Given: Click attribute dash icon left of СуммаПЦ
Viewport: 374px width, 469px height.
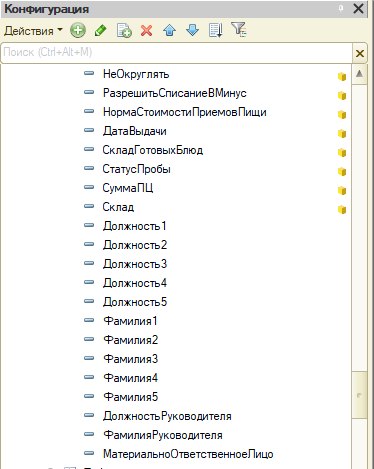Looking at the screenshot, I should point(89,187).
